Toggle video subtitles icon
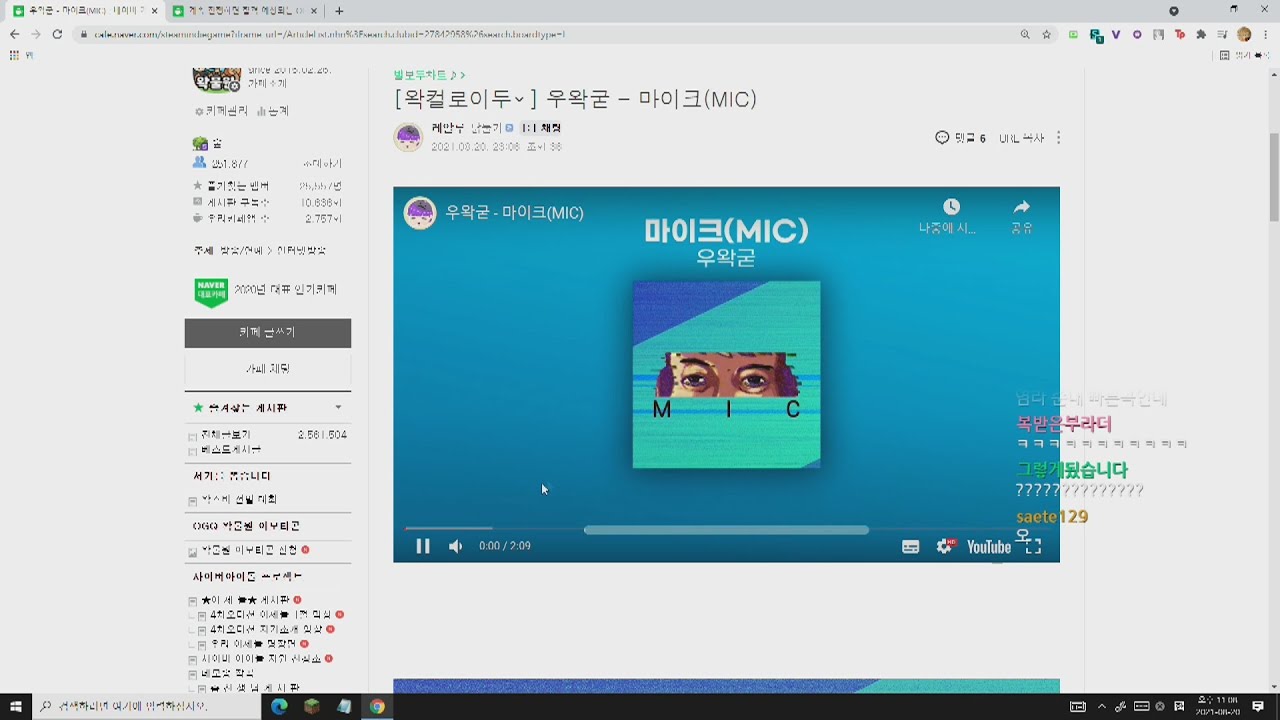The image size is (1280, 720). point(910,547)
